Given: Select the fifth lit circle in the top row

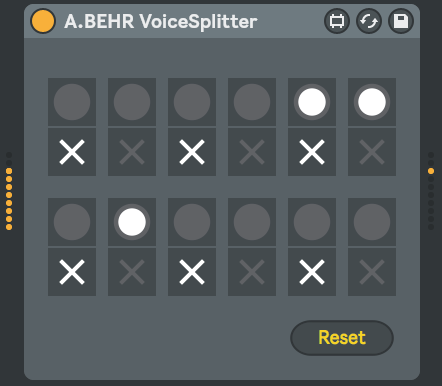Looking at the screenshot, I should pos(312,102).
